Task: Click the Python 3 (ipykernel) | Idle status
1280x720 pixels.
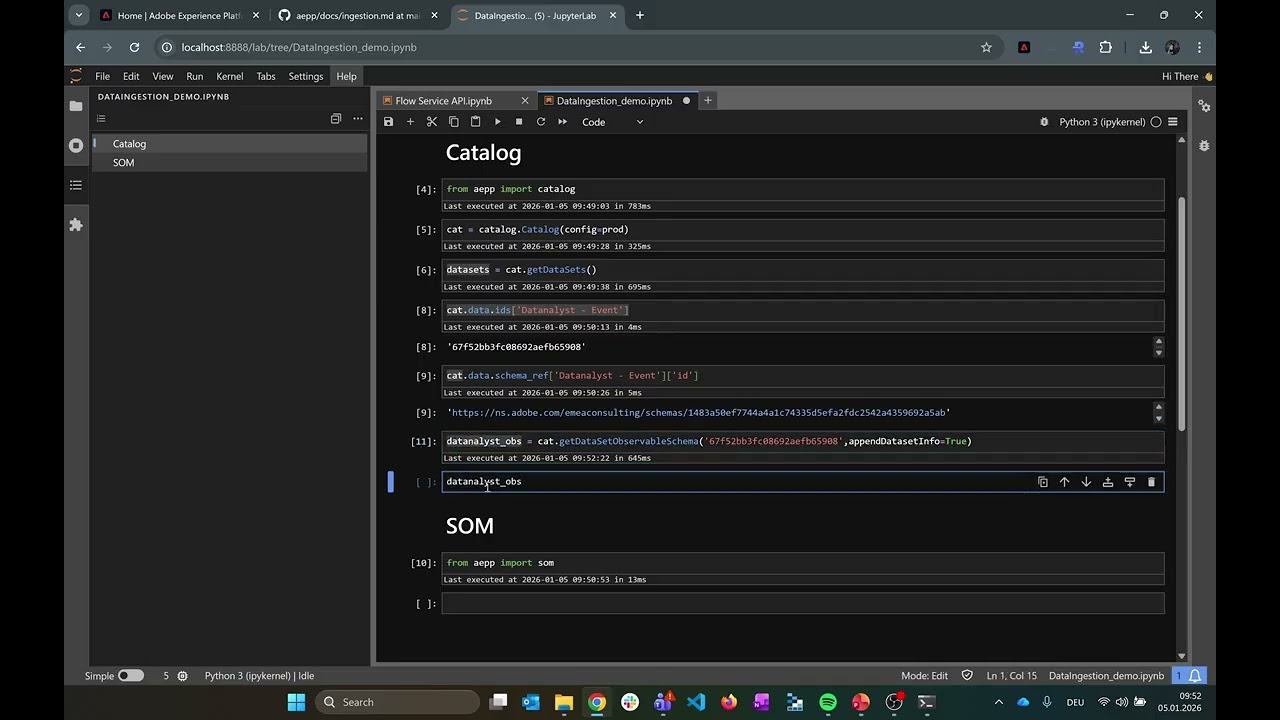Action: [259, 676]
